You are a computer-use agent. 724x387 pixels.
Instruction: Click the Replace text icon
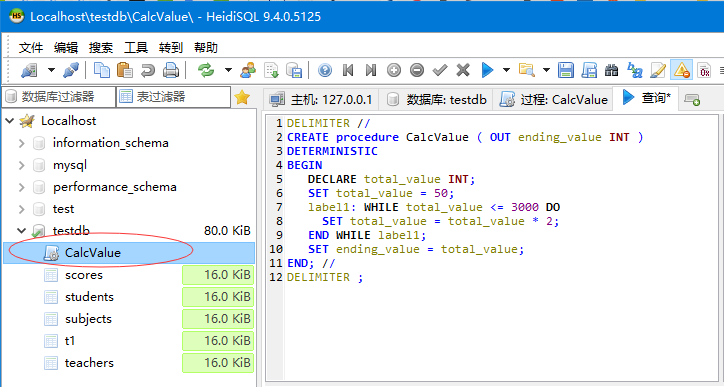(635, 70)
